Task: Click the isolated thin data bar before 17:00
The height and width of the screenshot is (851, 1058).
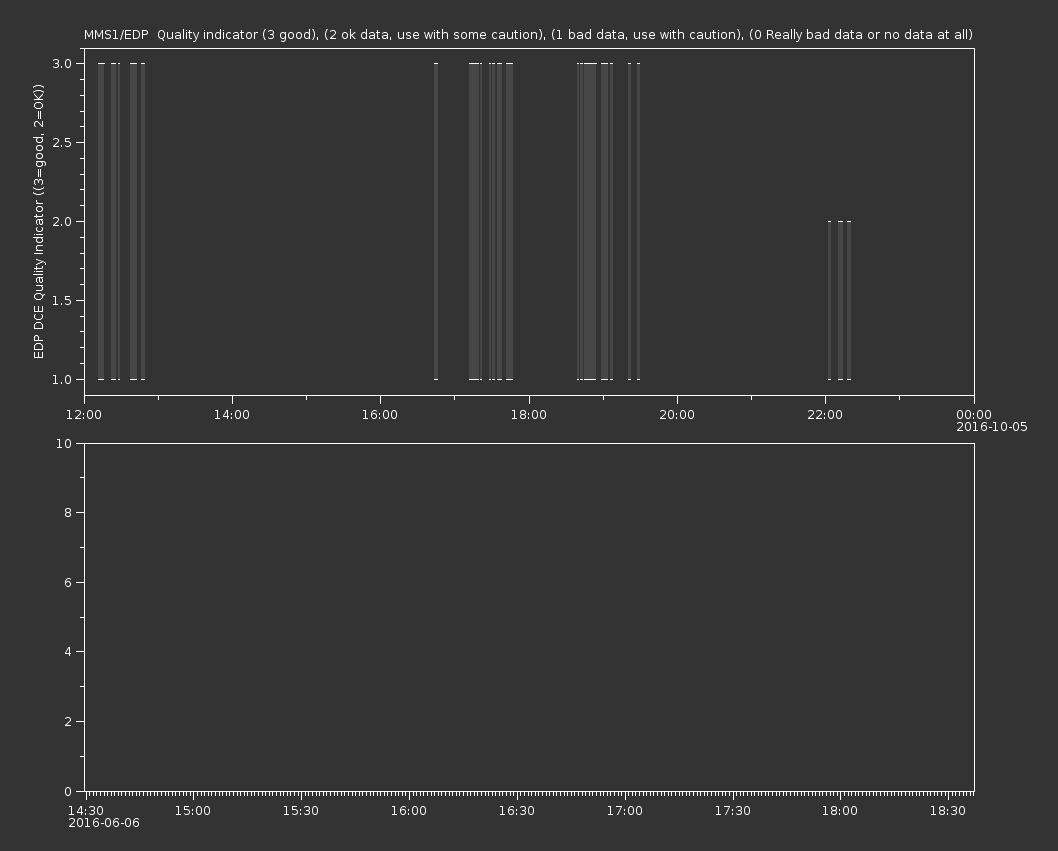Action: pyautogui.click(x=436, y=221)
